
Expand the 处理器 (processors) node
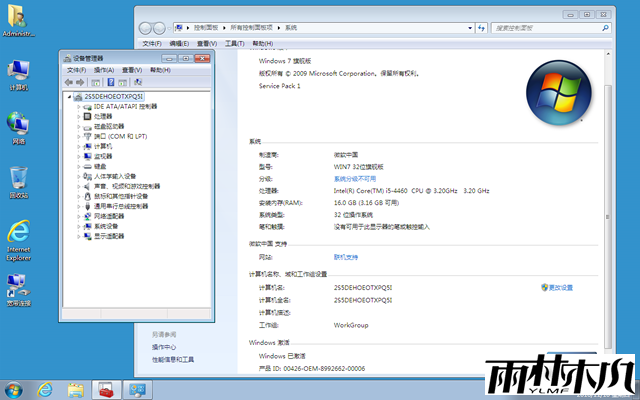click(x=79, y=116)
